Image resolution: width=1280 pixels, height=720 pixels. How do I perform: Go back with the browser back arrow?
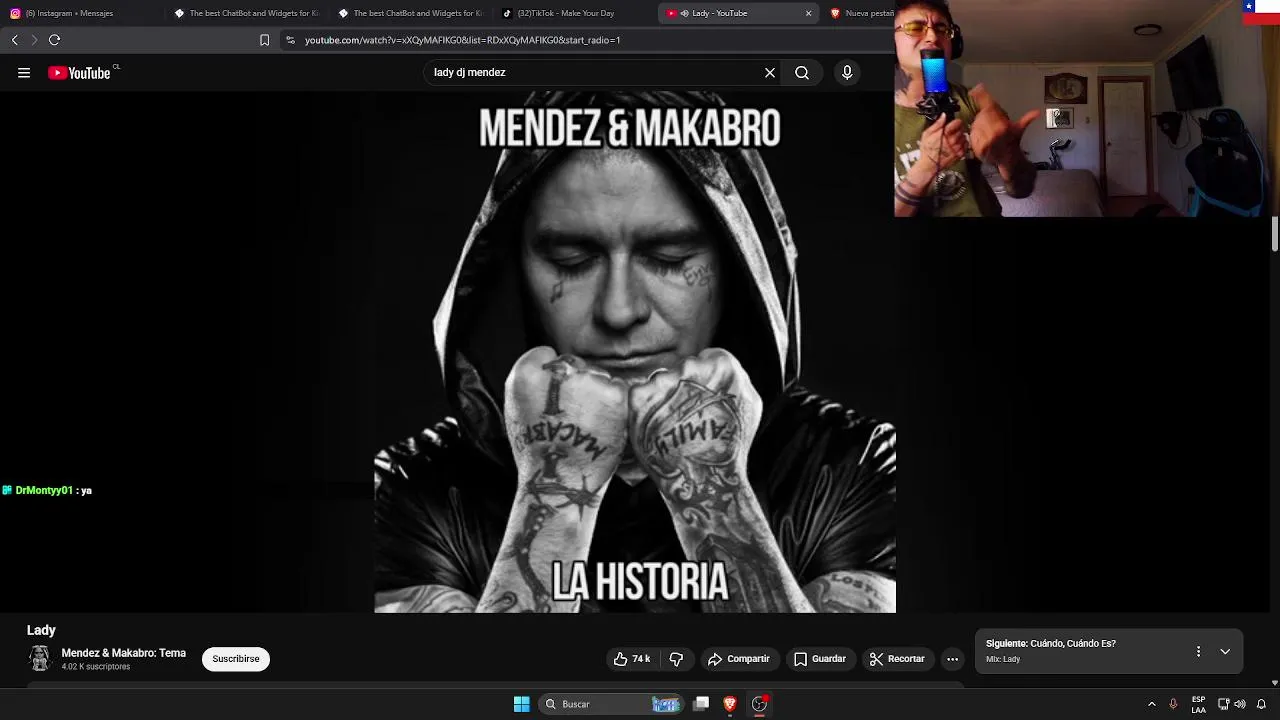(x=15, y=40)
